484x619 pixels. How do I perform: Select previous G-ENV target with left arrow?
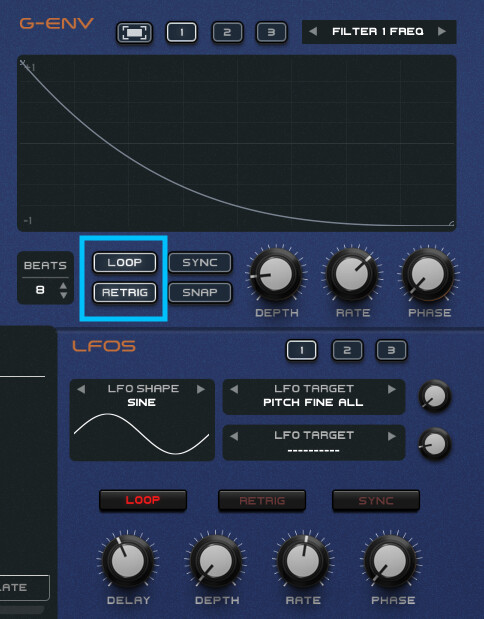[313, 32]
